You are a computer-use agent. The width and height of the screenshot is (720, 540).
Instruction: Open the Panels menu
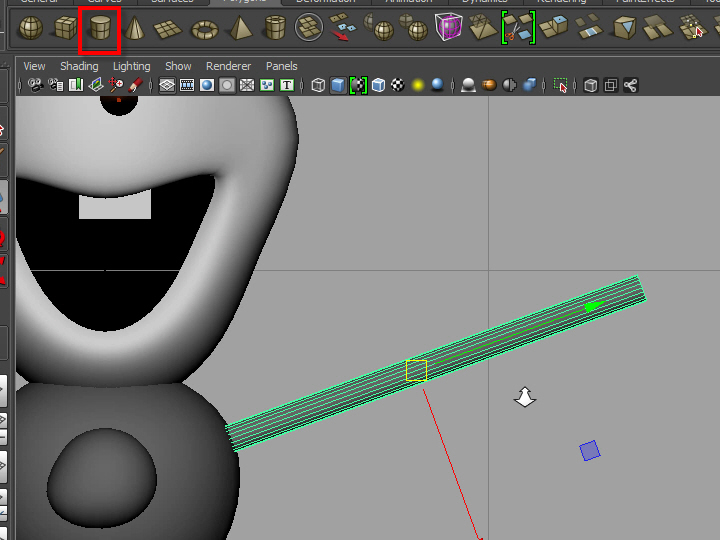point(281,66)
